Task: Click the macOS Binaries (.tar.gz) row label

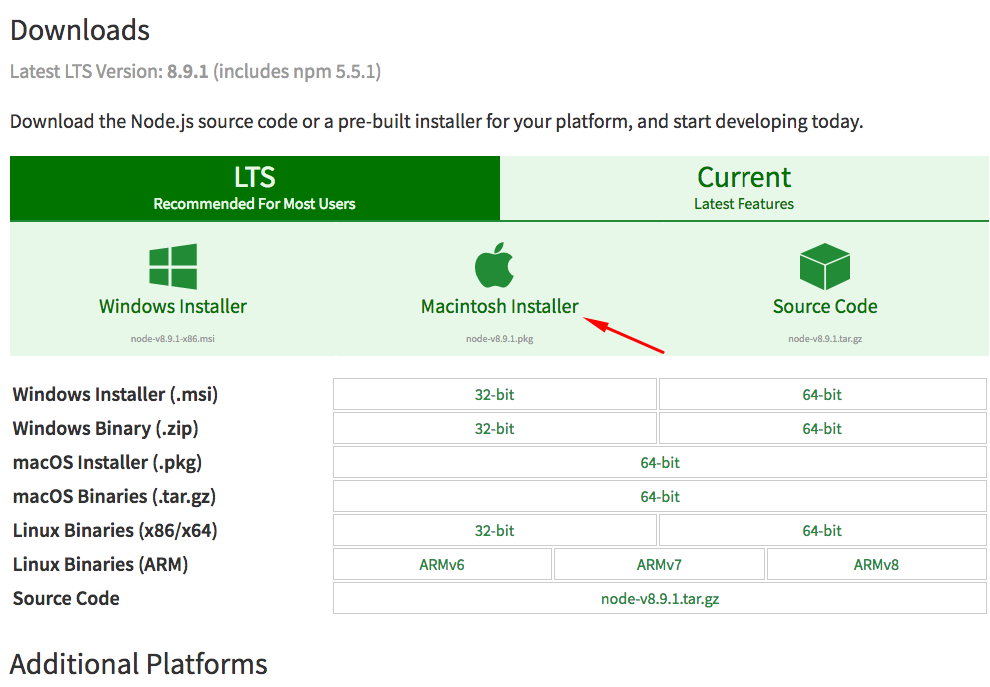Action: click(x=114, y=497)
